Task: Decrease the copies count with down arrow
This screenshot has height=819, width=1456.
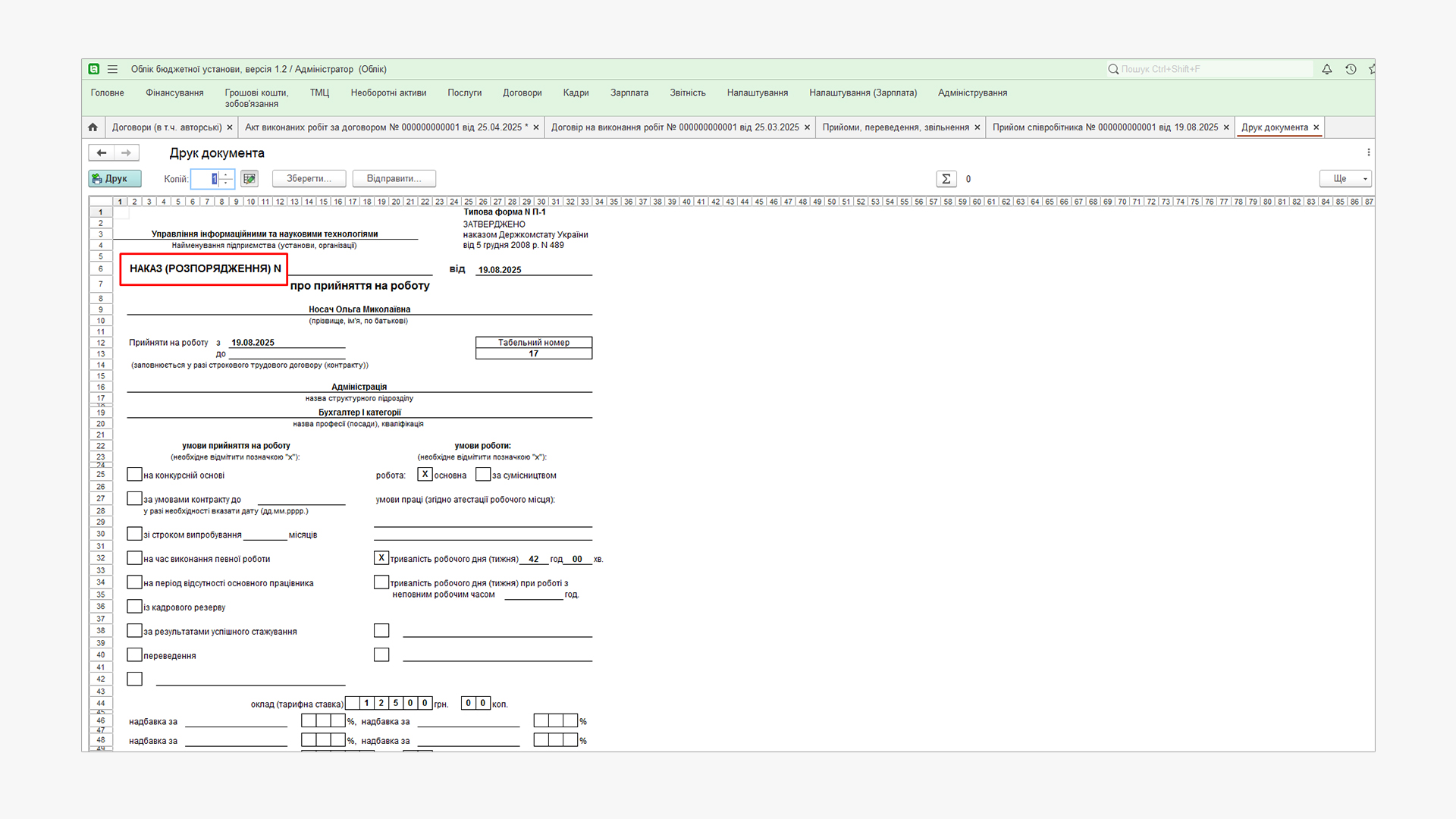Action: tap(226, 183)
